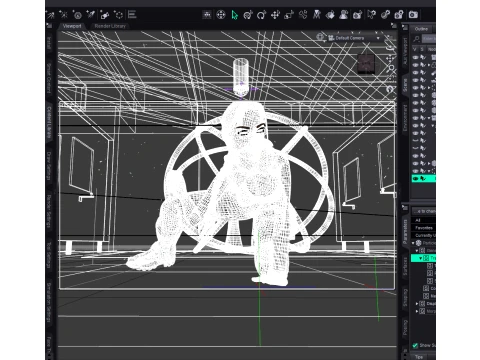Select the Currently Used filter

click(x=423, y=236)
